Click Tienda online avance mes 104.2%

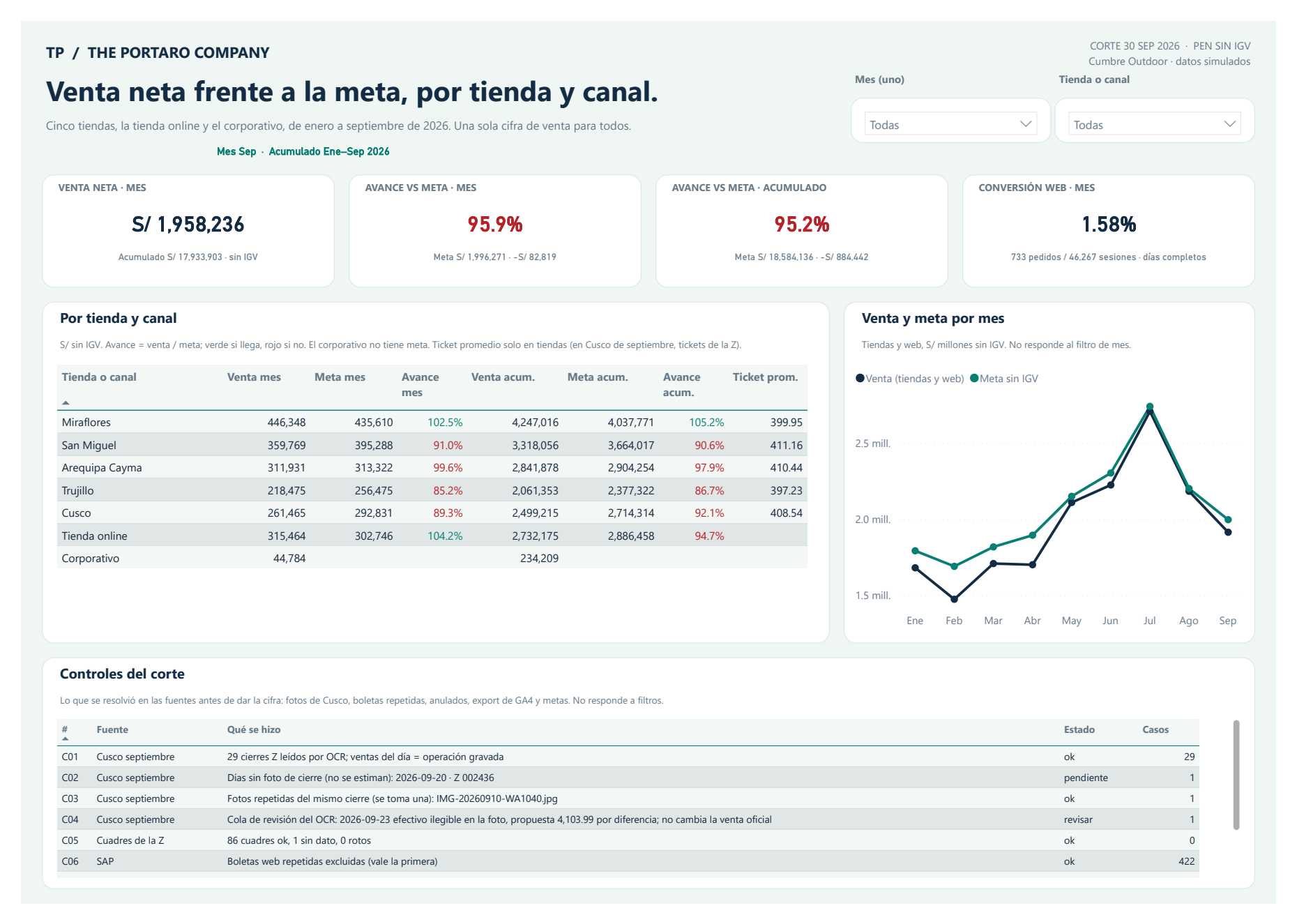pos(445,536)
